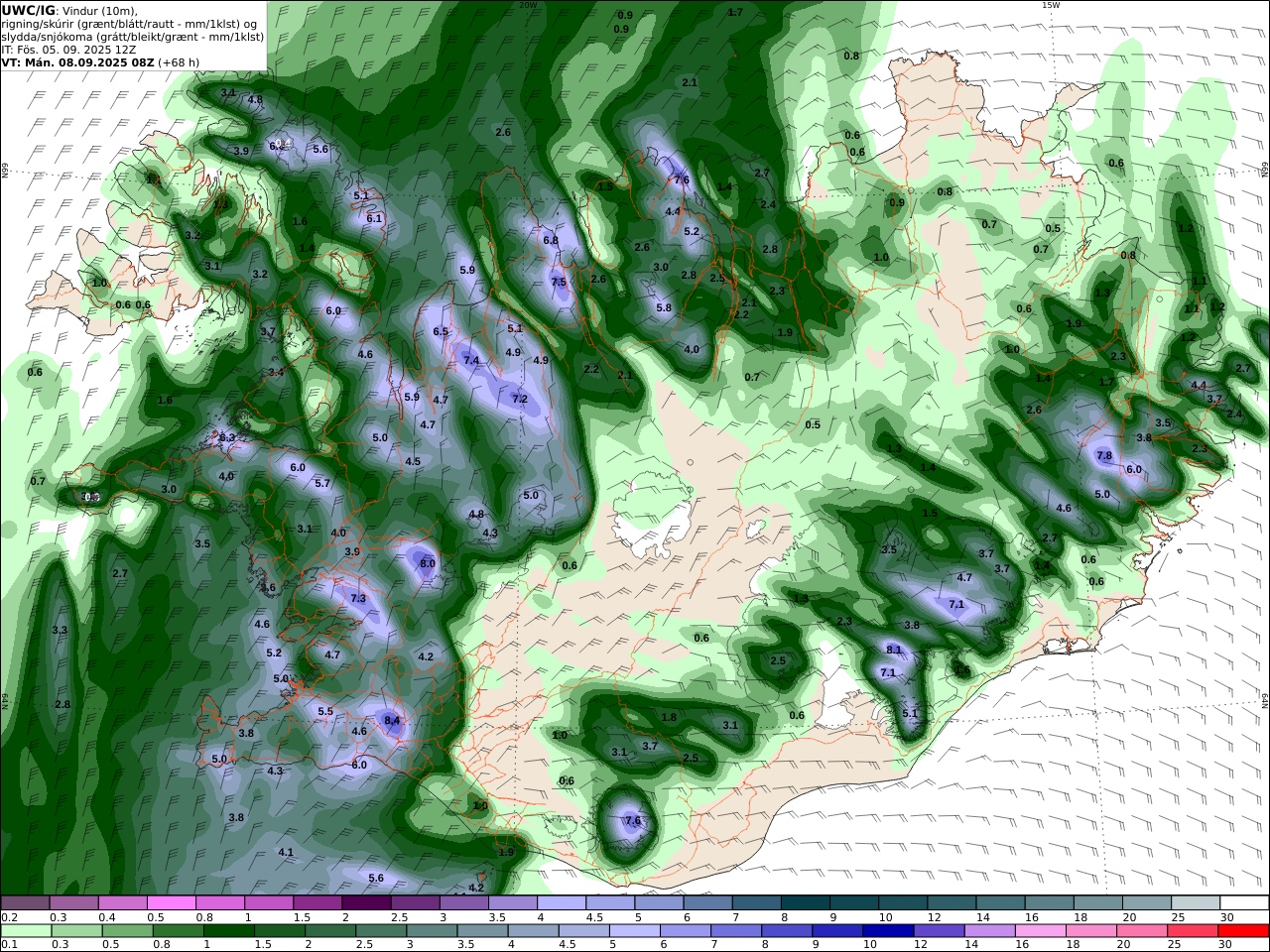Click the map header title 'UWC/IG: Vindur (10m)'
Image resolution: width=1270 pixels, height=952 pixels.
coord(70,10)
